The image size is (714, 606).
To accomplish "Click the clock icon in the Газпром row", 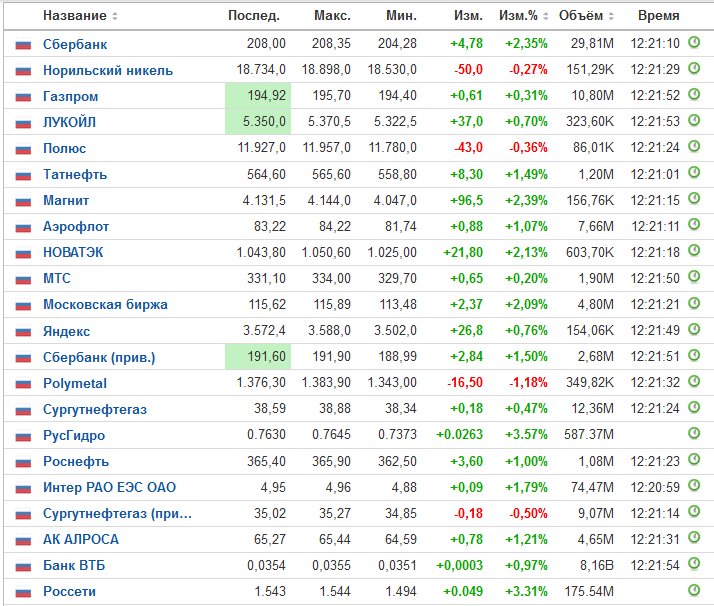I will (x=694, y=94).
